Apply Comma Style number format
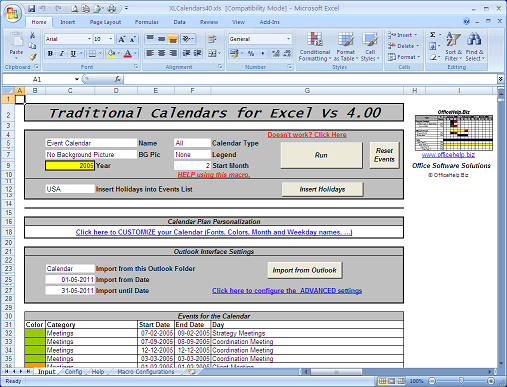This screenshot has height=387, width=507. pos(263,53)
